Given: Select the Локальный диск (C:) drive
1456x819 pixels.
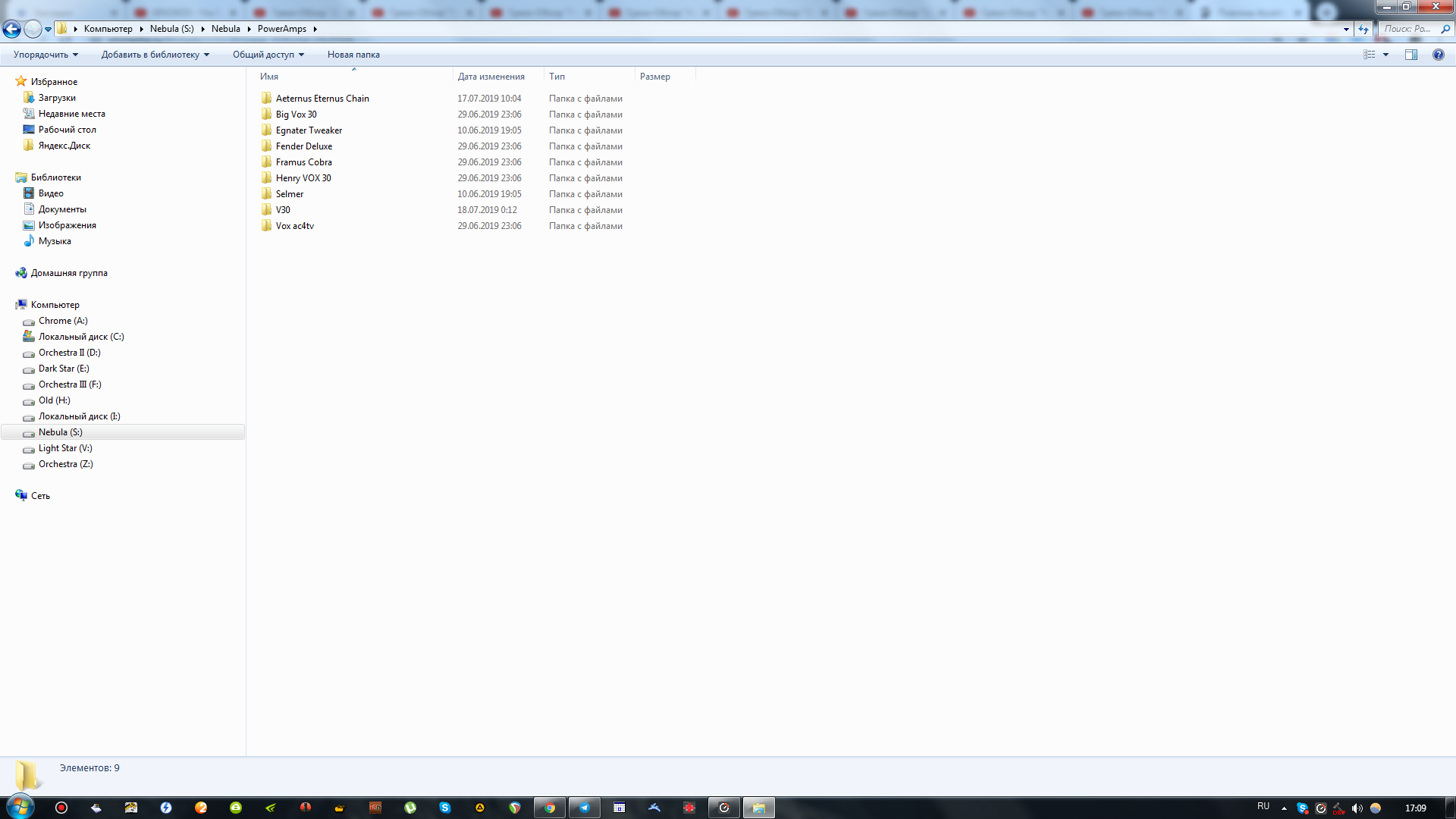Looking at the screenshot, I should point(81,337).
